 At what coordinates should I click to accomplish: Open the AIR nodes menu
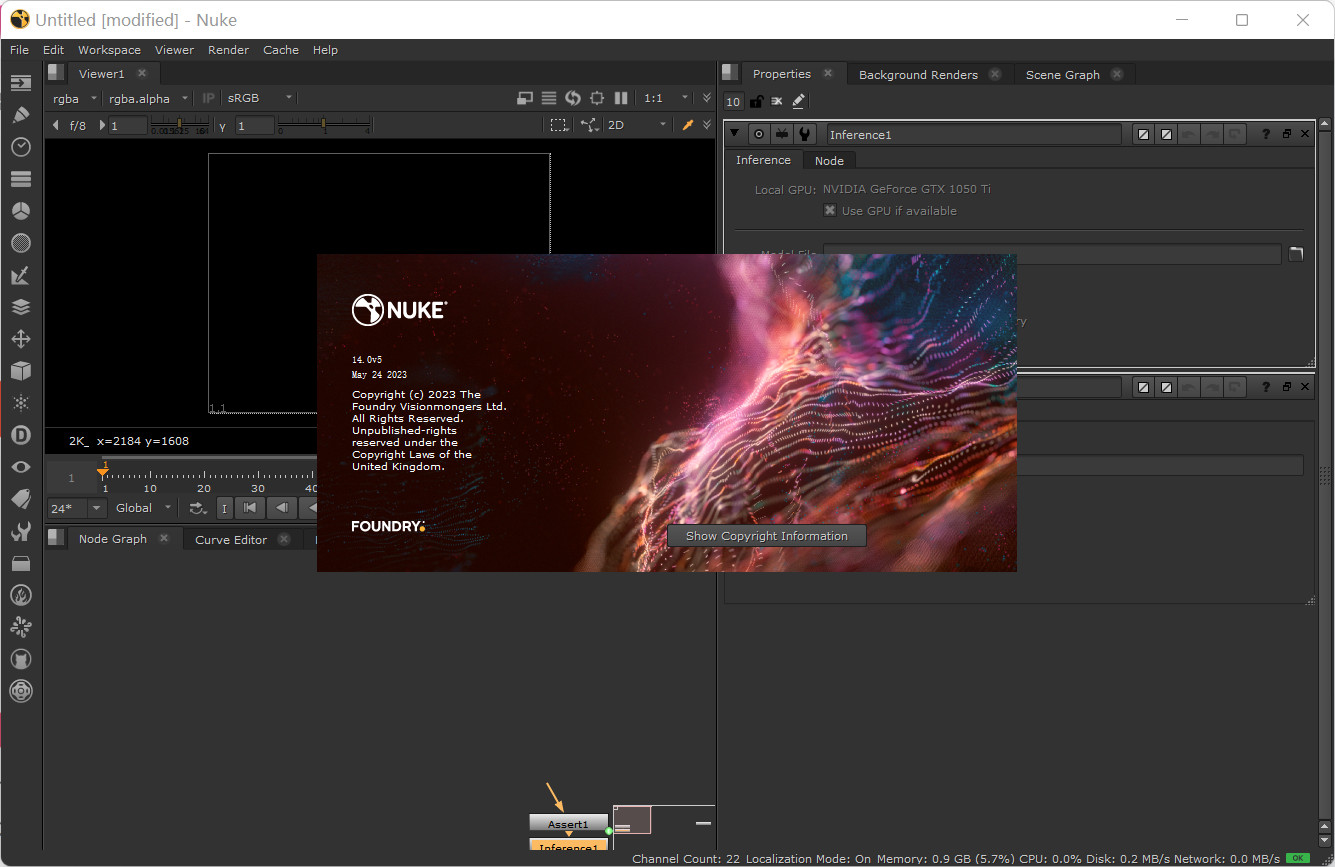[20, 627]
